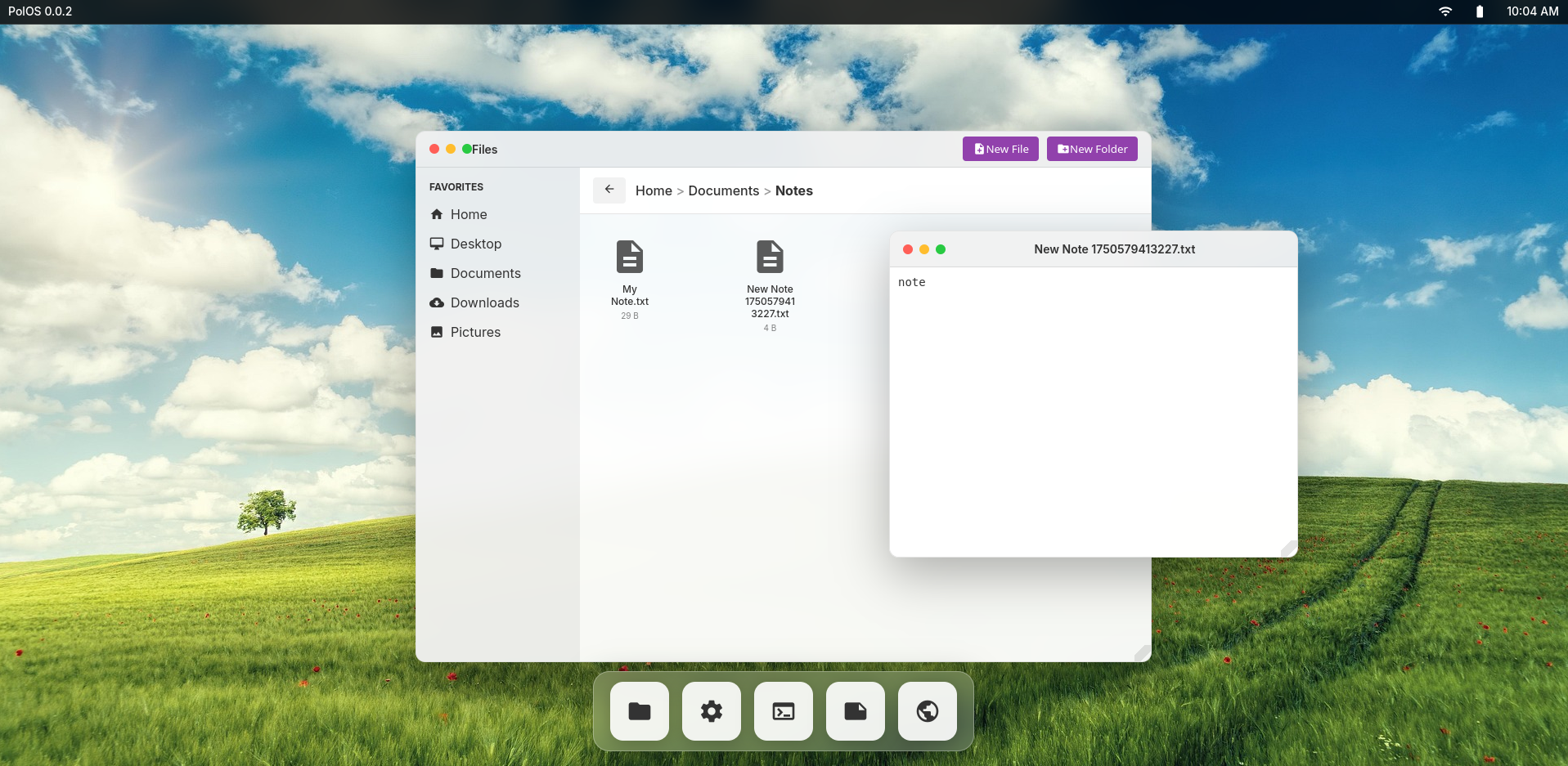
Task: Click the 10:04 AM clock
Action: point(1532,11)
